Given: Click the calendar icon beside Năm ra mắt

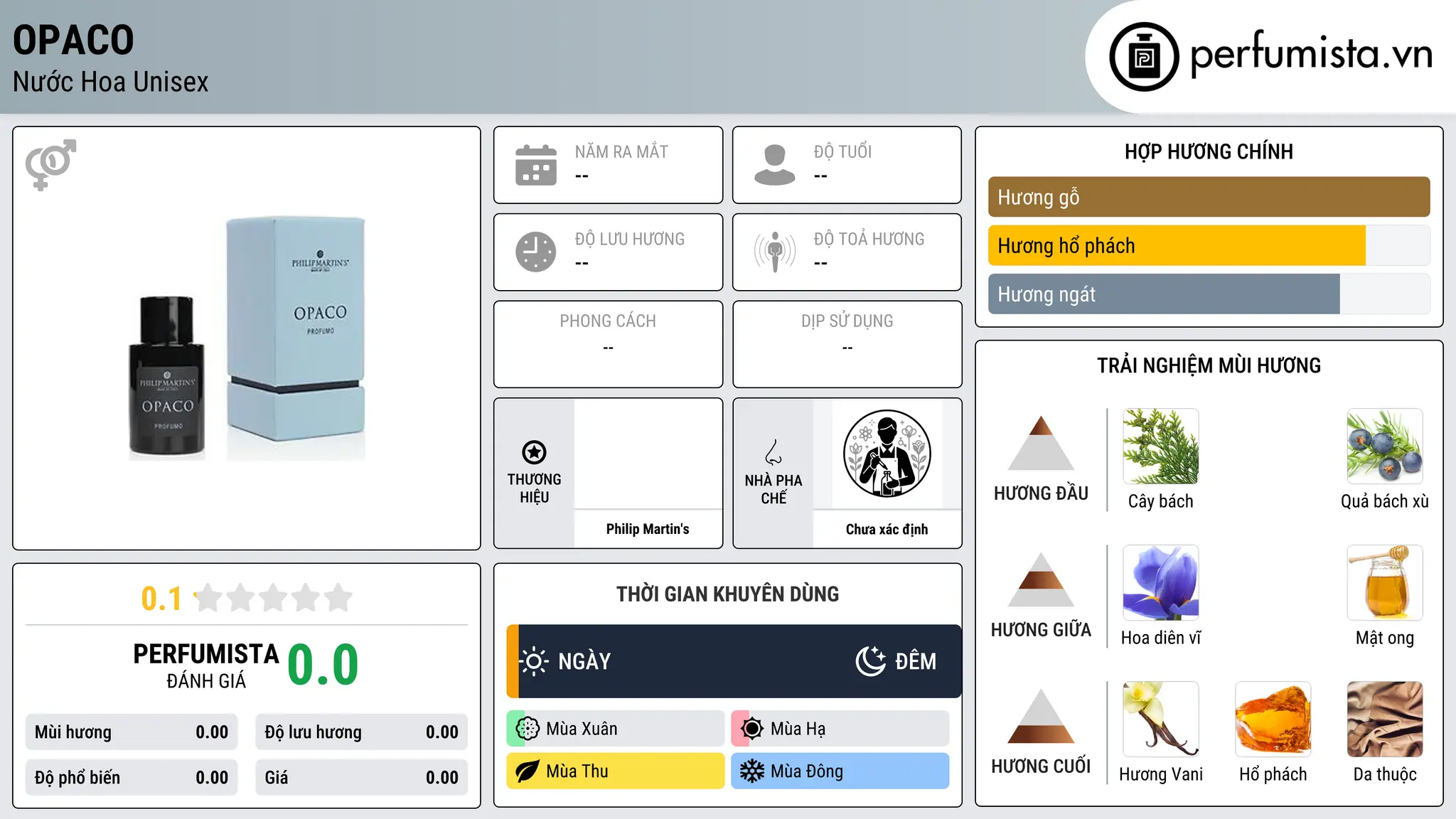Looking at the screenshot, I should tap(536, 165).
